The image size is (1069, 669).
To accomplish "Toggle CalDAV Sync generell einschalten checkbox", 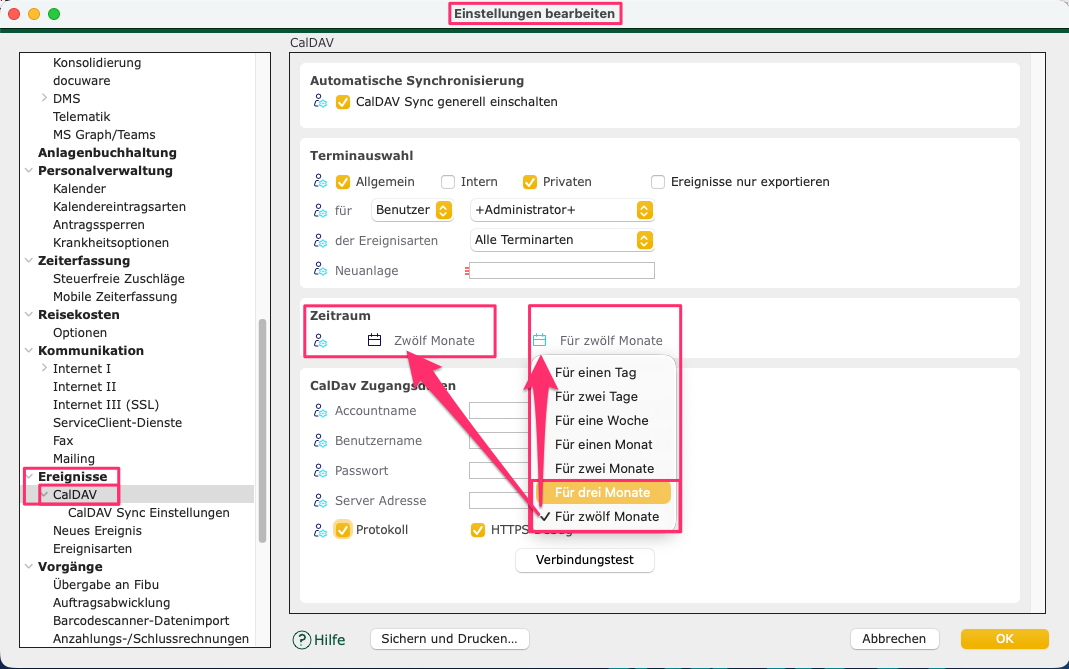I will point(343,102).
